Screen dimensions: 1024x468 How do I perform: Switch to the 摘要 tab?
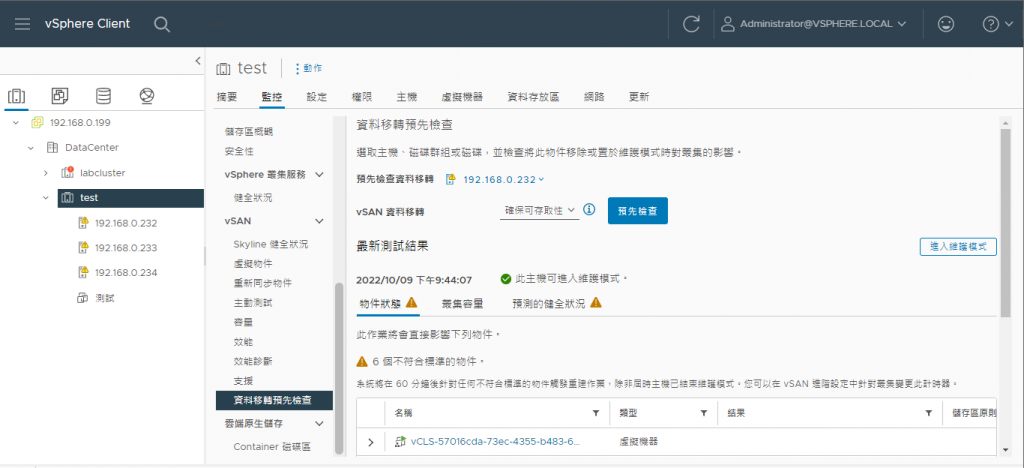coord(227,97)
